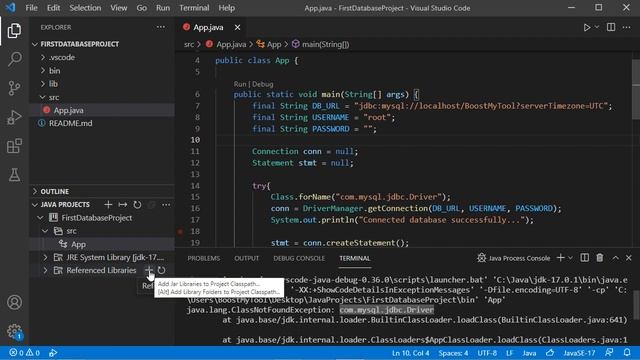Click Ln 10, Col 4 in status bar

(x=410, y=353)
